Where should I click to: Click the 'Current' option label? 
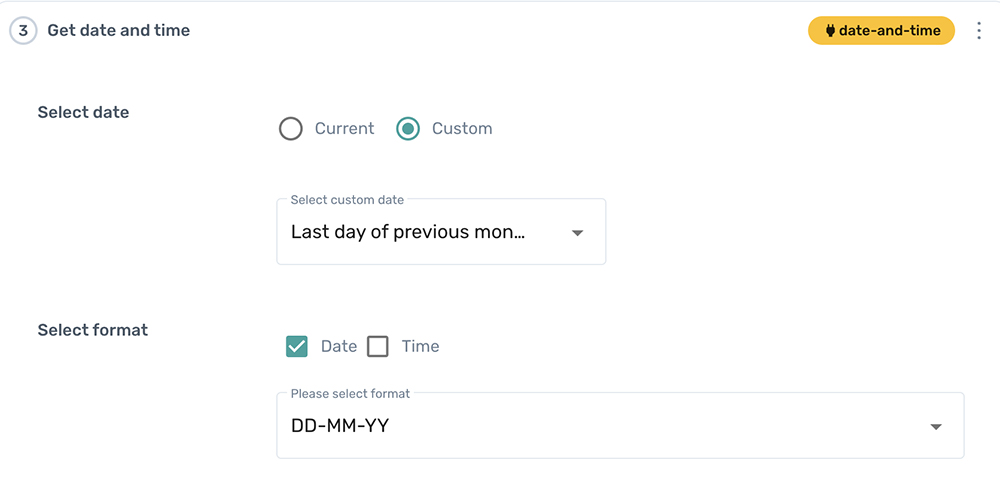[x=344, y=129]
